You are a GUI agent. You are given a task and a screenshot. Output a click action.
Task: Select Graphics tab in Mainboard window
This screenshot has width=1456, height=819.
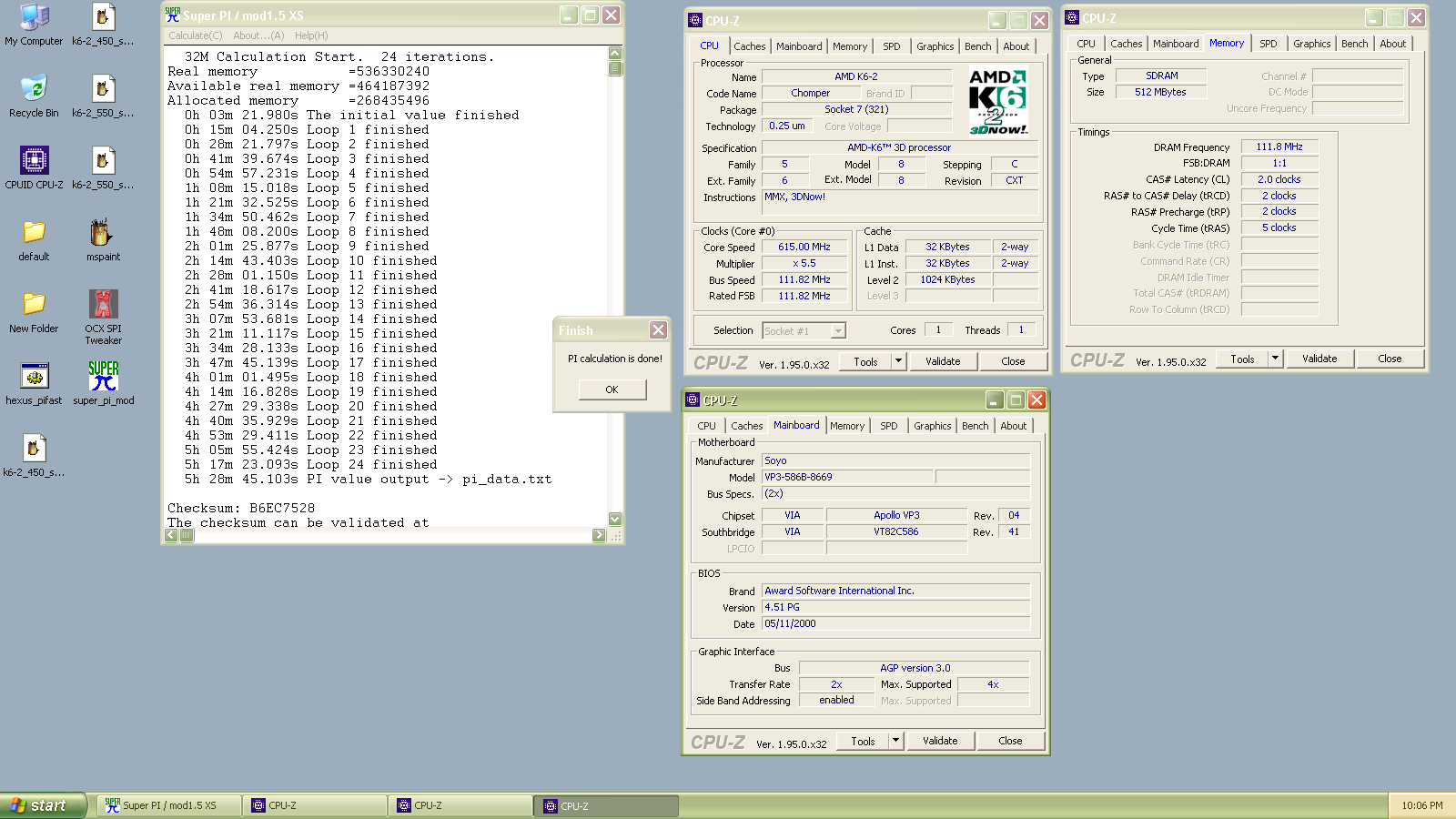[933, 426]
